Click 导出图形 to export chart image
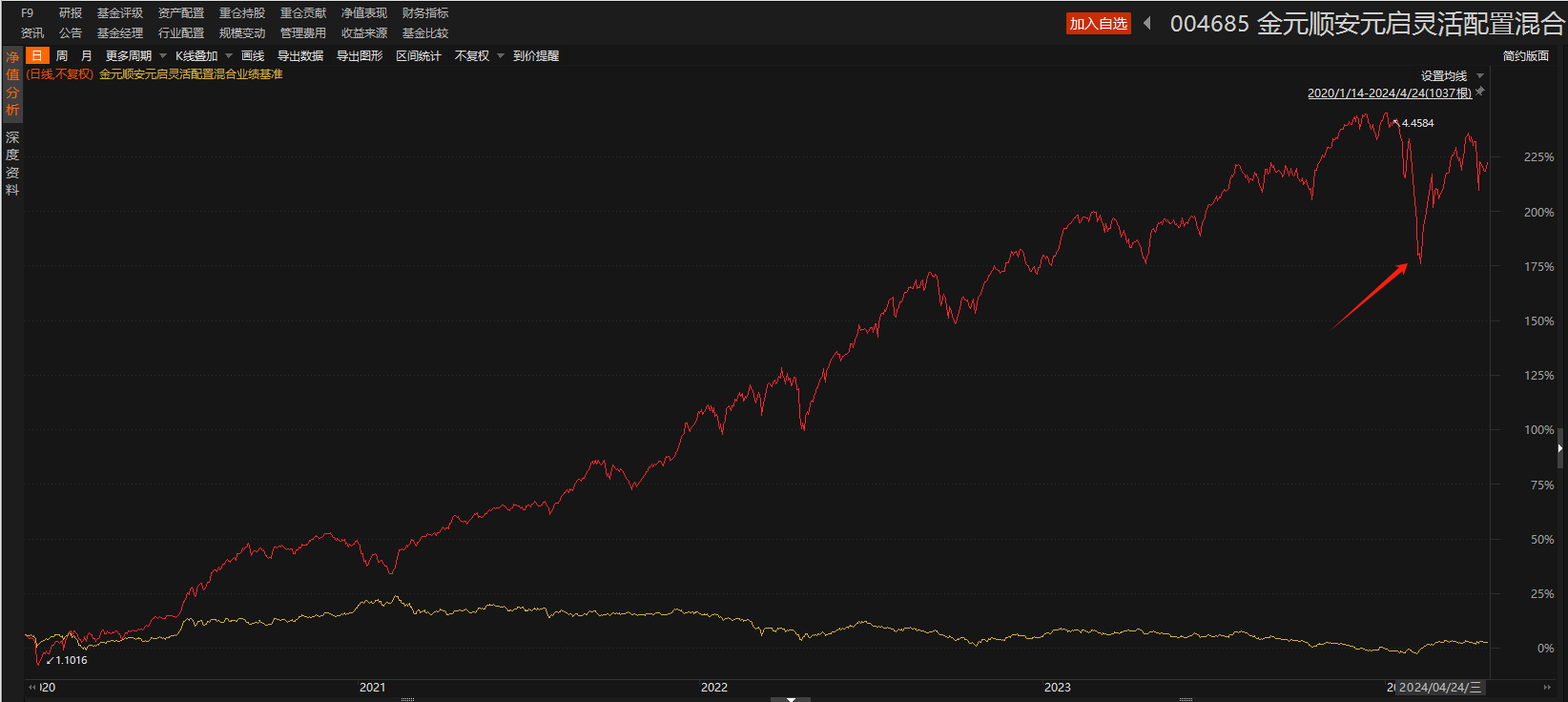This screenshot has height=702, width=1568. [x=360, y=56]
